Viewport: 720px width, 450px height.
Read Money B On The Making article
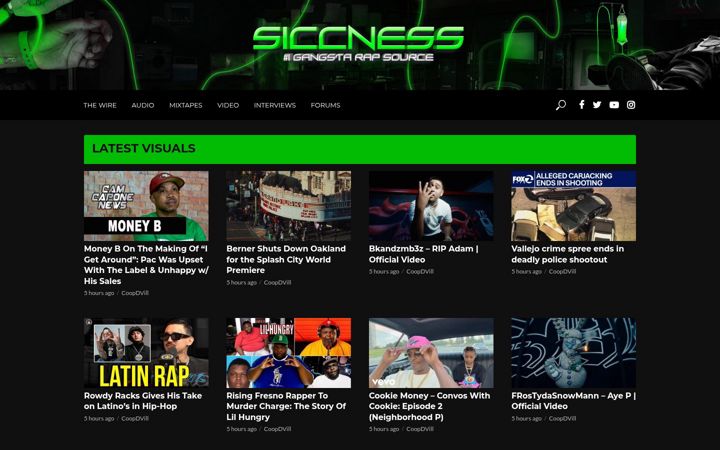(146, 265)
